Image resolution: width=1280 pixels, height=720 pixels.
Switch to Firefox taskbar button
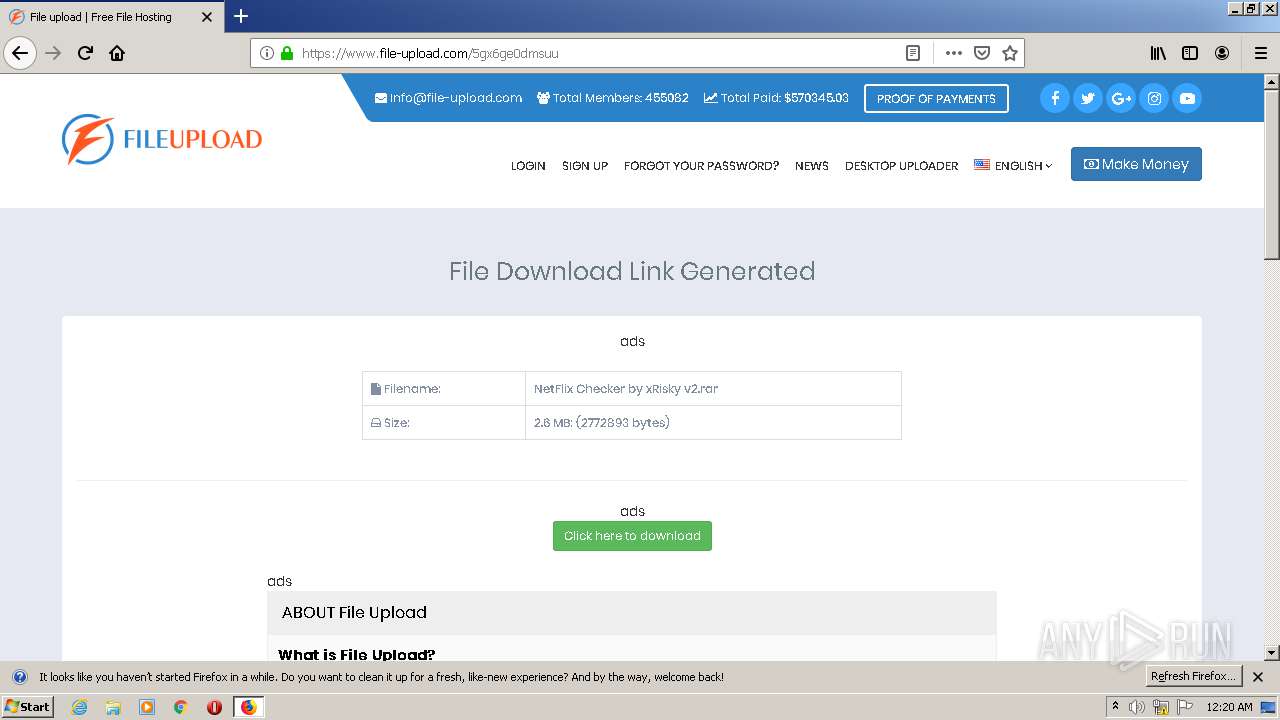(x=248, y=707)
